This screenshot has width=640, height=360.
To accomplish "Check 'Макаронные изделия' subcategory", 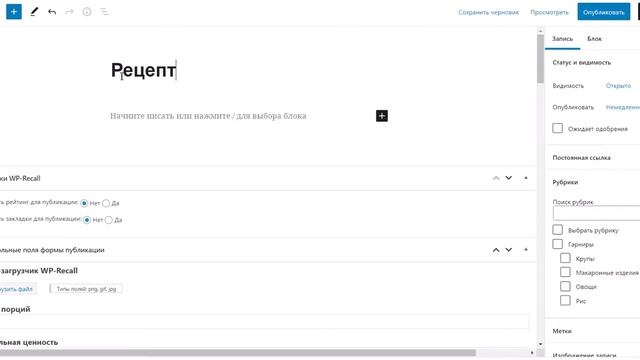I will 565,272.
